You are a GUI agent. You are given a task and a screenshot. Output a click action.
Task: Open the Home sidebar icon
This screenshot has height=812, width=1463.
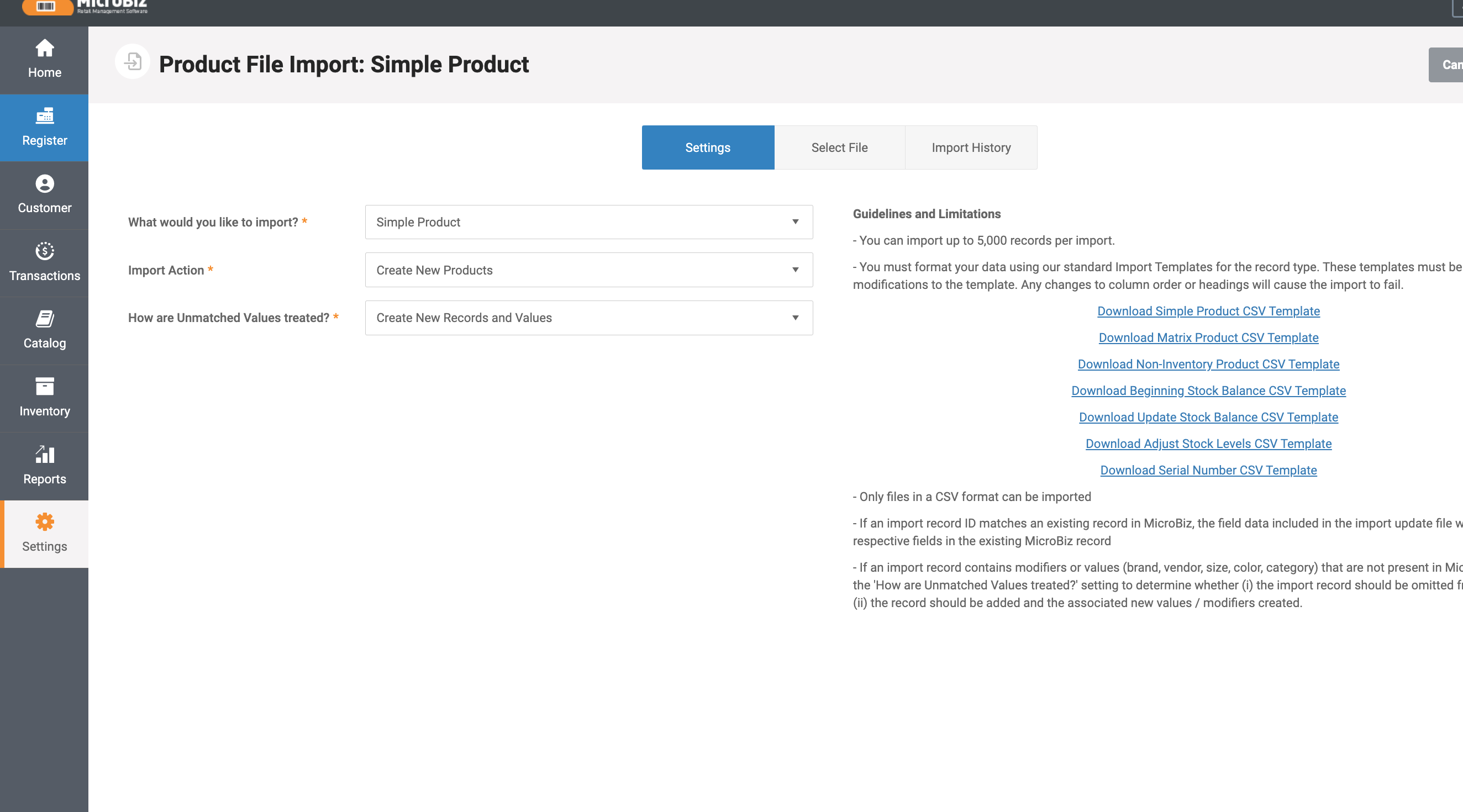point(44,49)
